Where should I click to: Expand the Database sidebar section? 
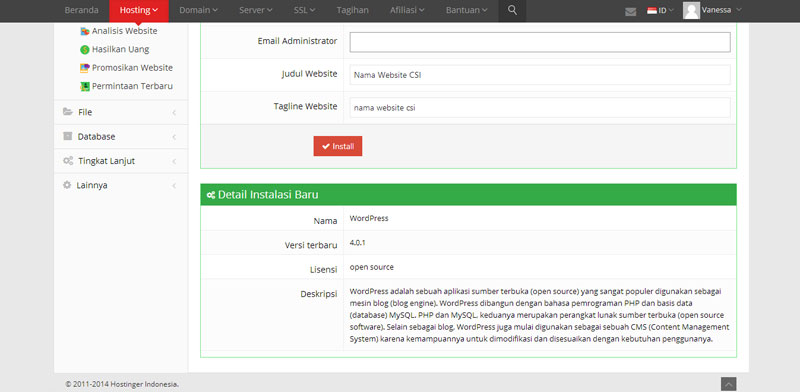(121, 136)
